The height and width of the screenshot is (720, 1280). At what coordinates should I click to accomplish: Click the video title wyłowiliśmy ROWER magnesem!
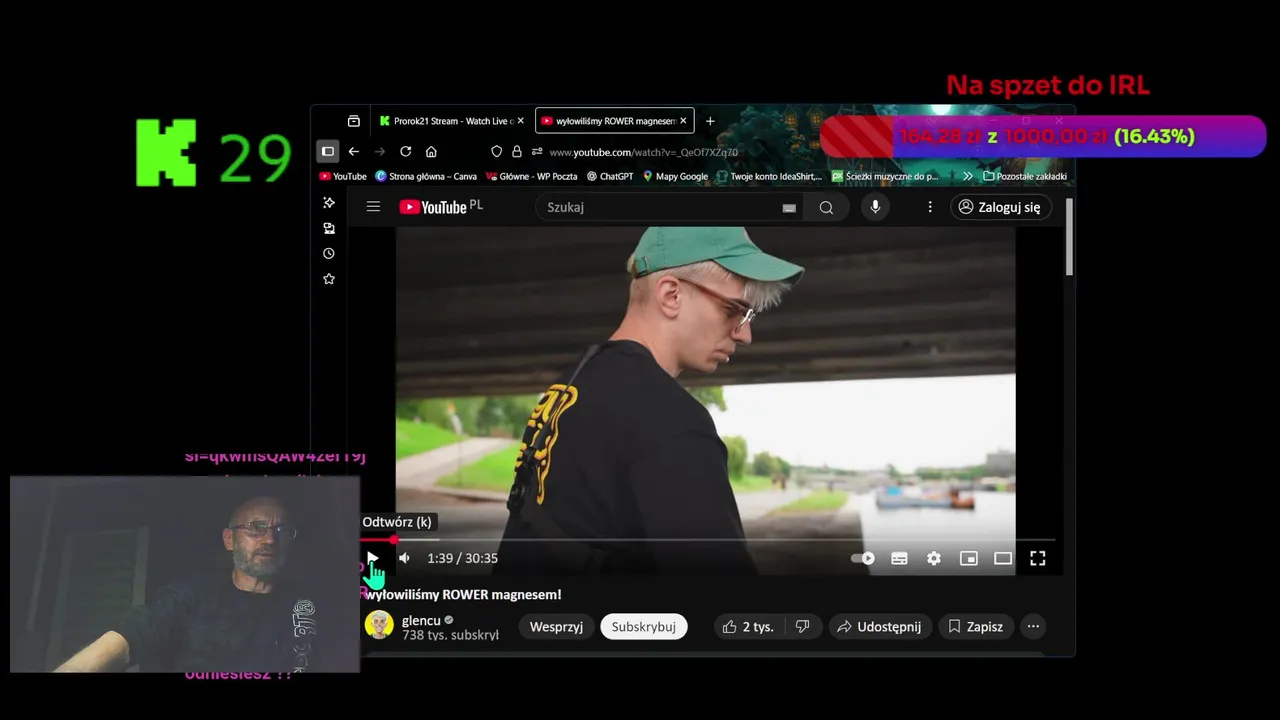(x=463, y=595)
